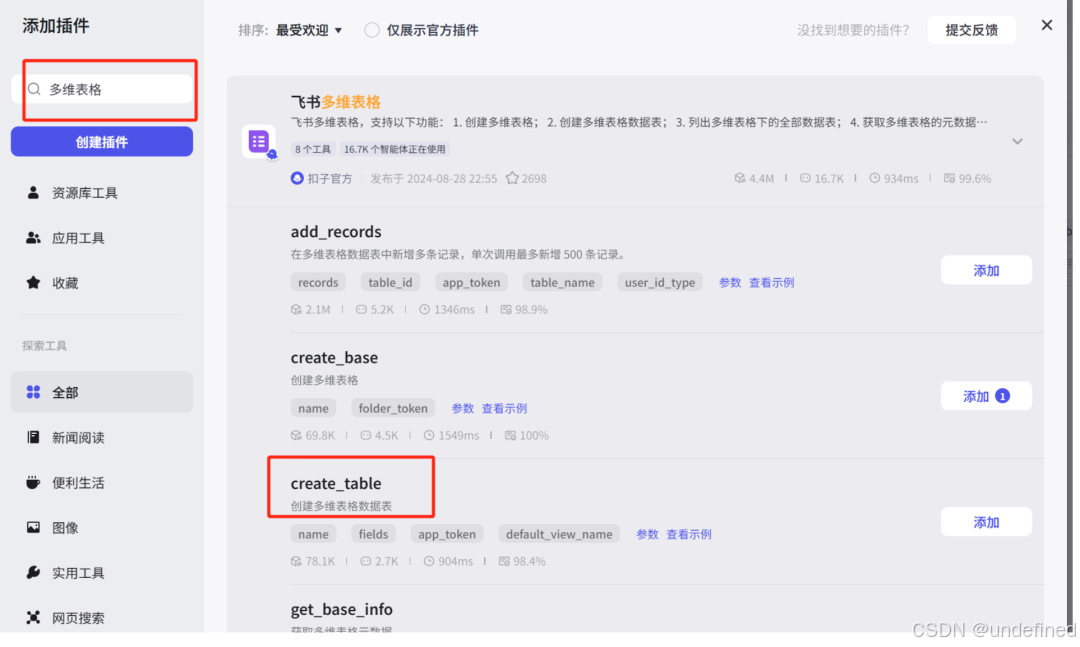The height and width of the screenshot is (647, 1080).
Task: Open 参数 link for create_base
Action: click(462, 409)
